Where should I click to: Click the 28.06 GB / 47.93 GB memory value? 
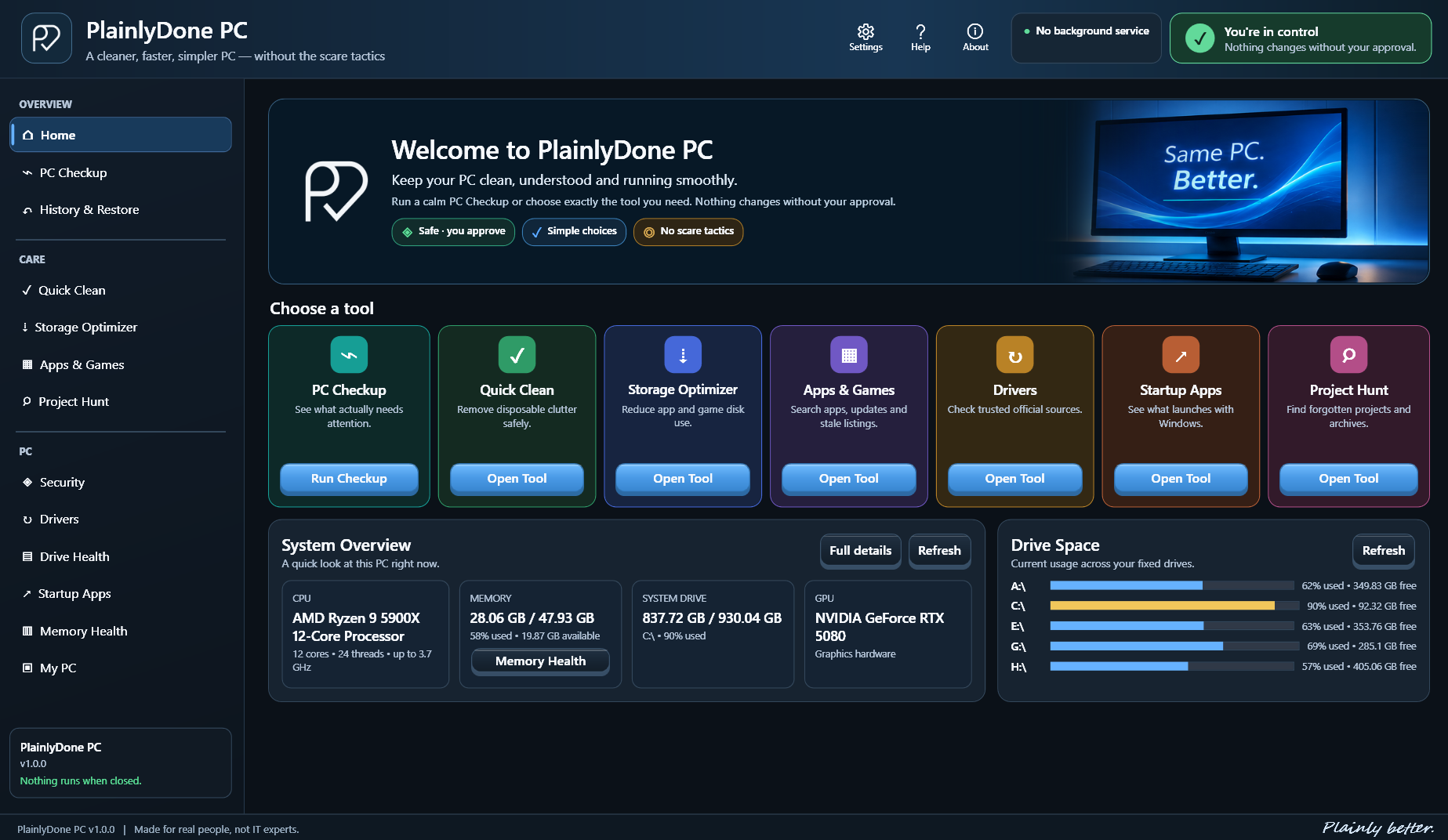(532, 618)
